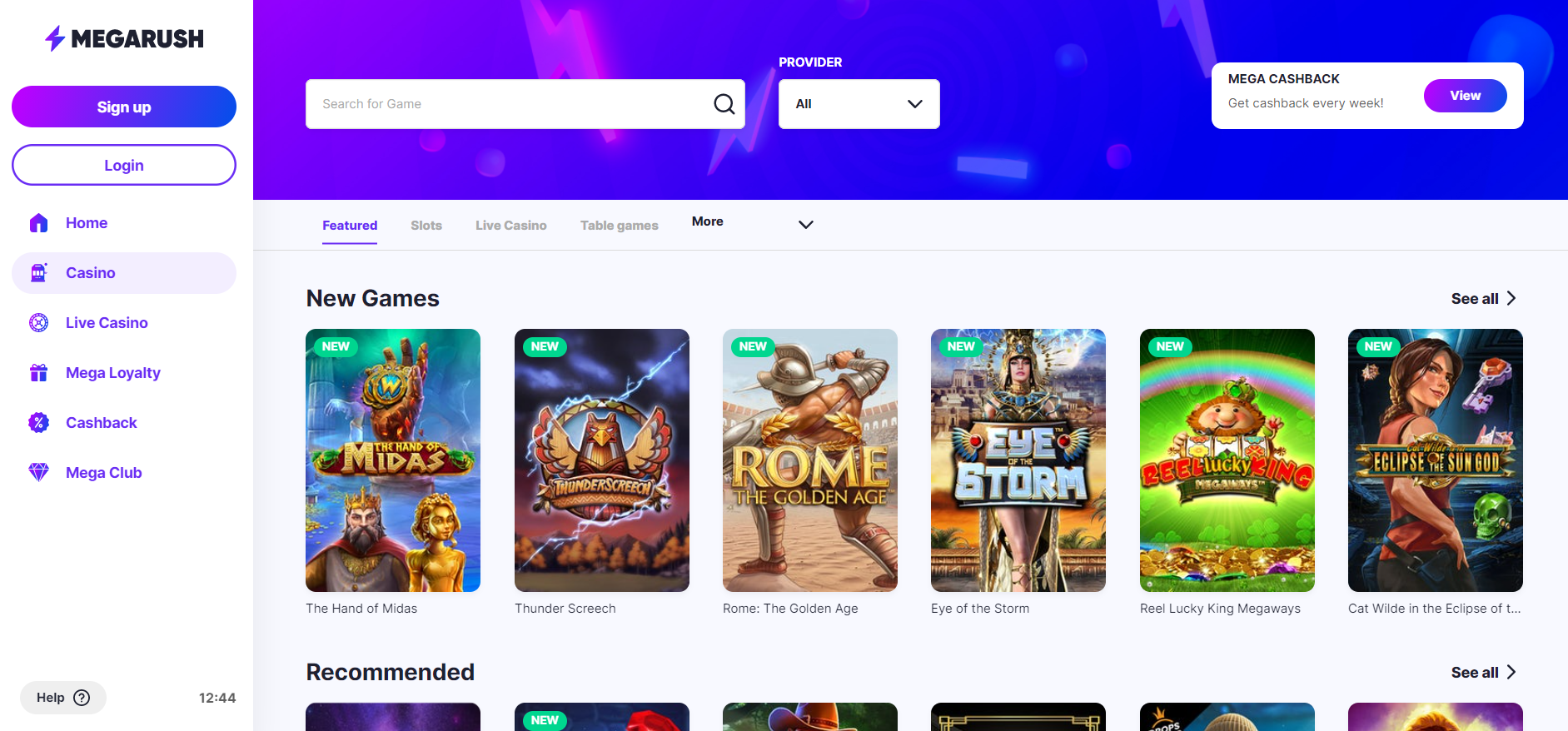Click the chevron beside Recommended See all
Image resolution: width=1568 pixels, height=731 pixels.
click(x=1511, y=672)
